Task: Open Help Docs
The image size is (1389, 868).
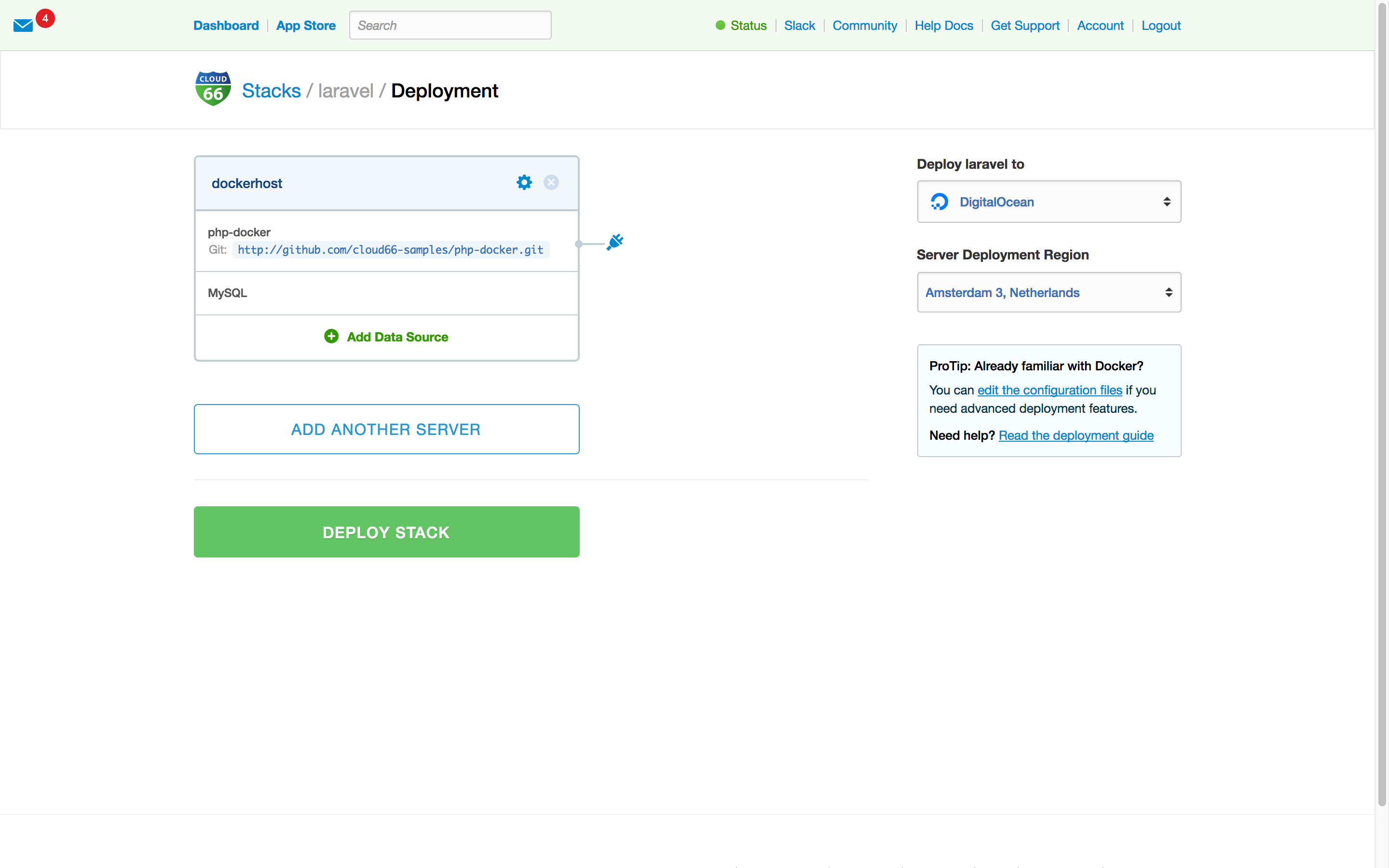Action: [943, 25]
